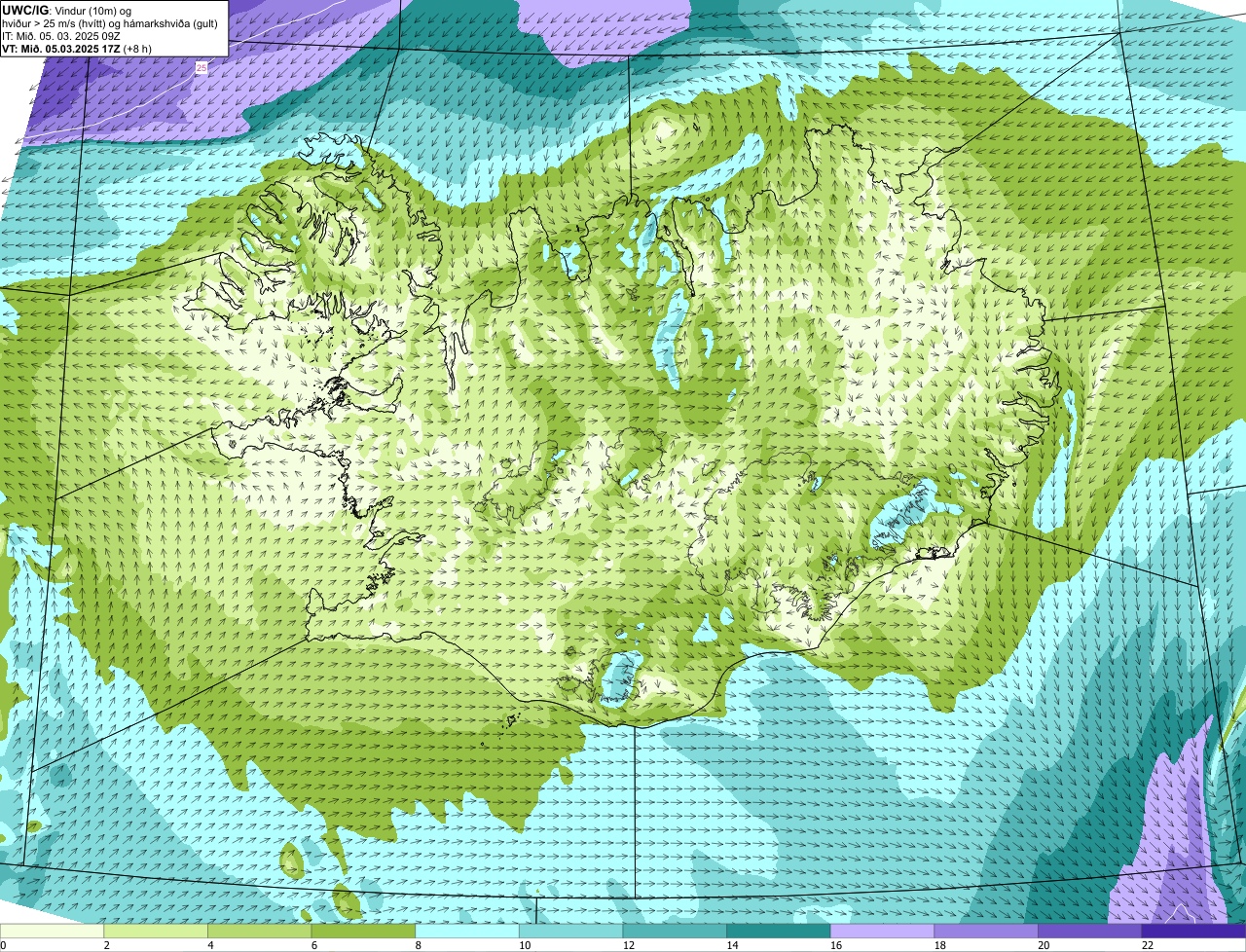The height and width of the screenshot is (952, 1246).
Task: Click the '25' gust contour label on the map
Action: [x=202, y=68]
